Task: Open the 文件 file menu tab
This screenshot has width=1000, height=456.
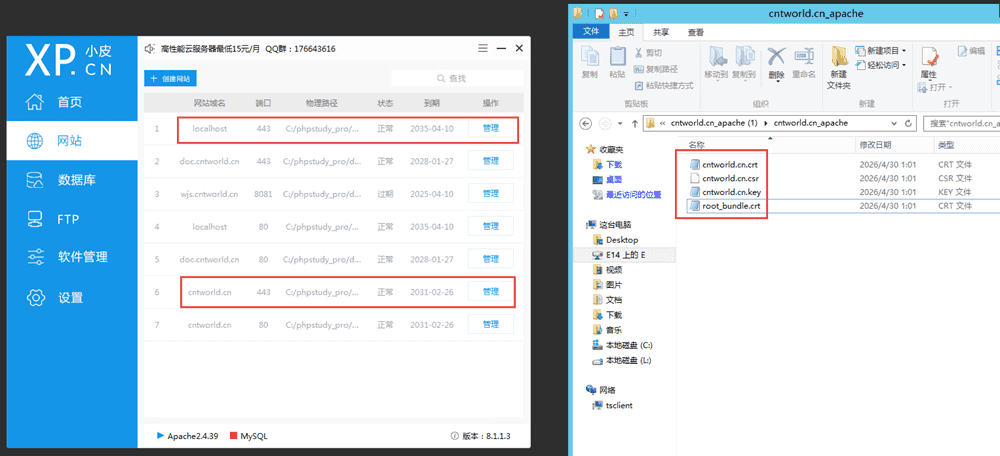Action: click(591, 32)
